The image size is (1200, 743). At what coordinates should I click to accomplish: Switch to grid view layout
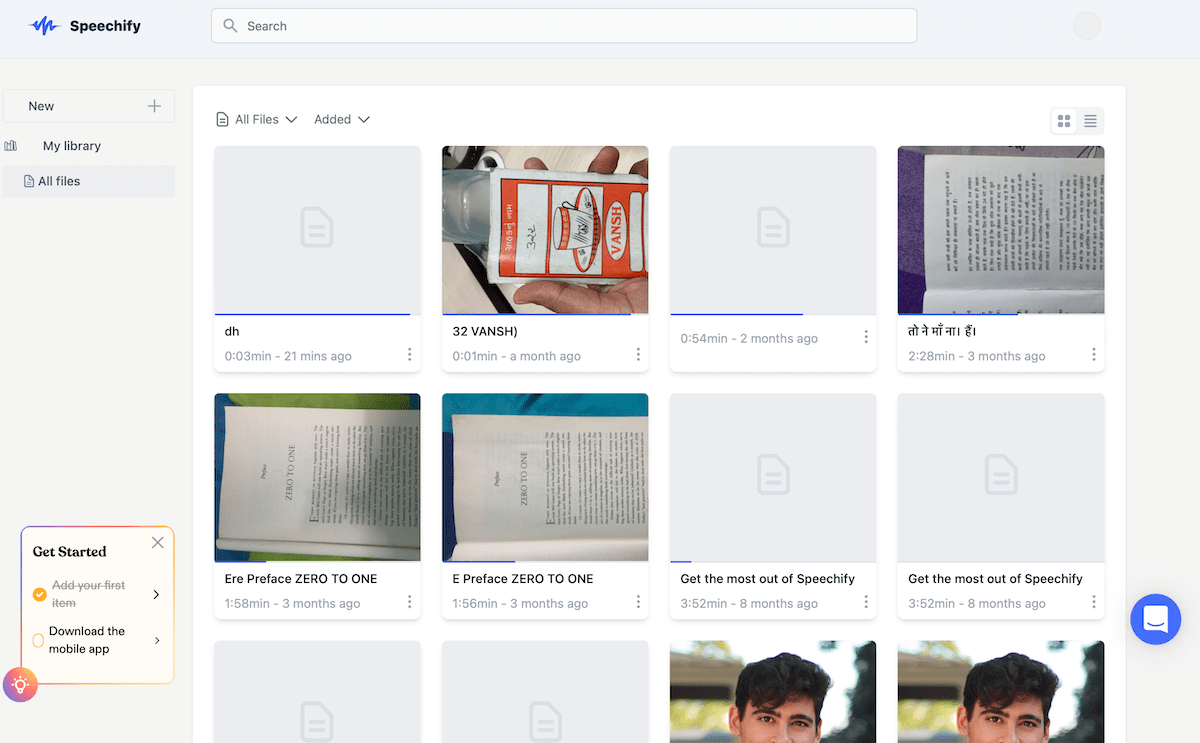coord(1064,121)
